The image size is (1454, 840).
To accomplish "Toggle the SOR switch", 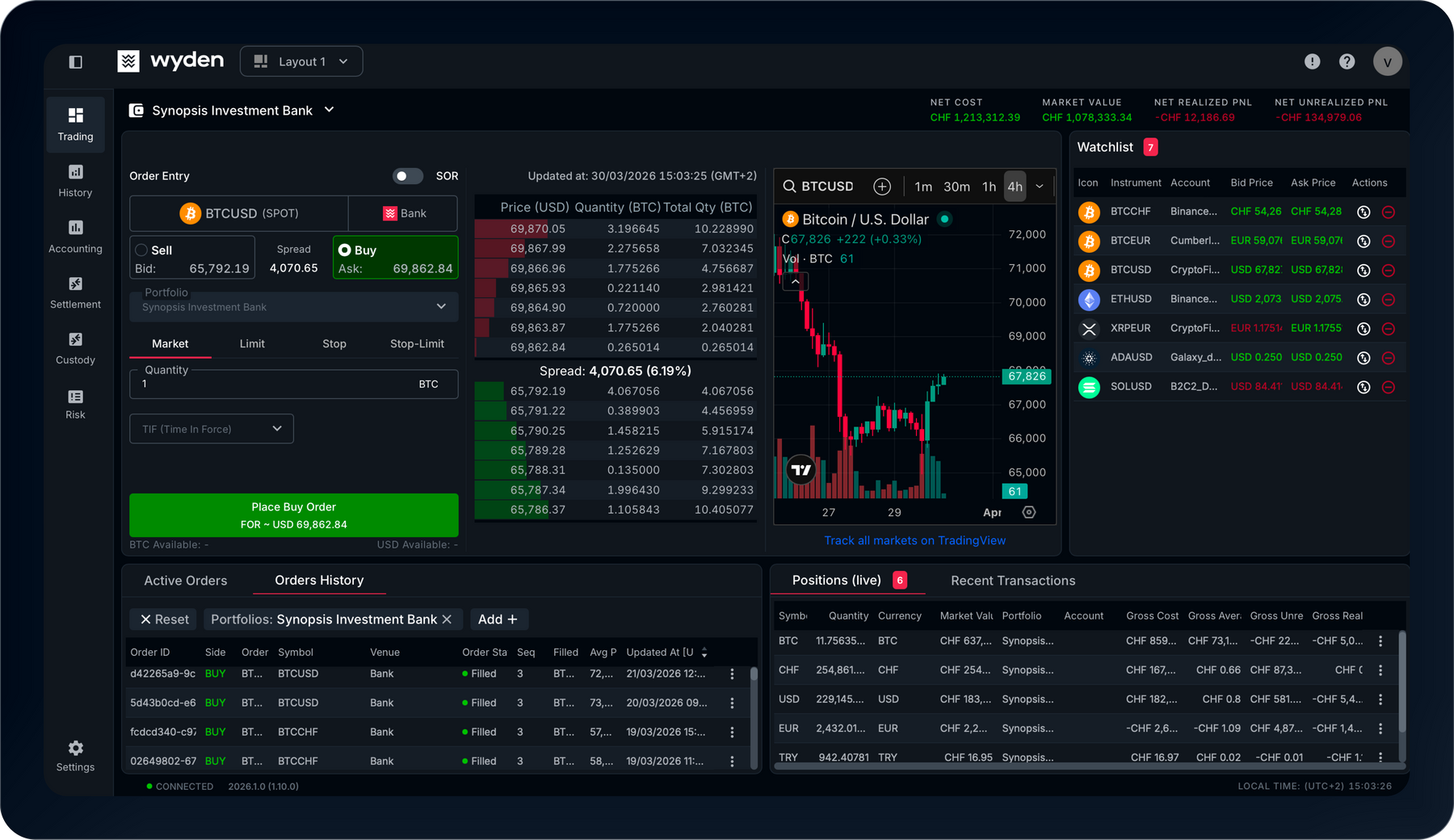I will click(x=408, y=176).
